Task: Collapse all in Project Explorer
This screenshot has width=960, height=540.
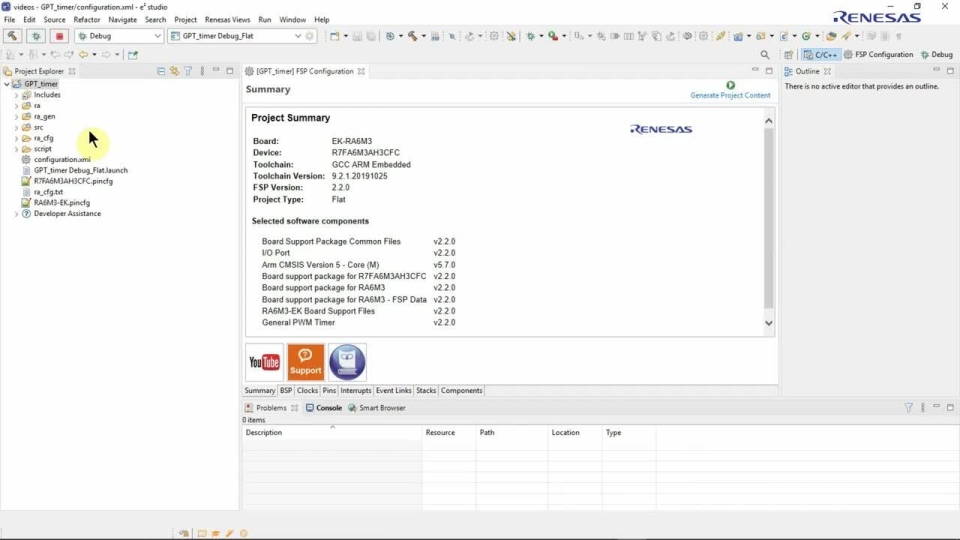Action: 162,72
